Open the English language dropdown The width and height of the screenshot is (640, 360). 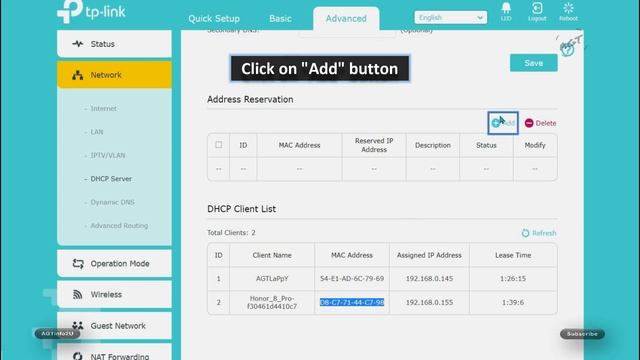[x=451, y=18]
